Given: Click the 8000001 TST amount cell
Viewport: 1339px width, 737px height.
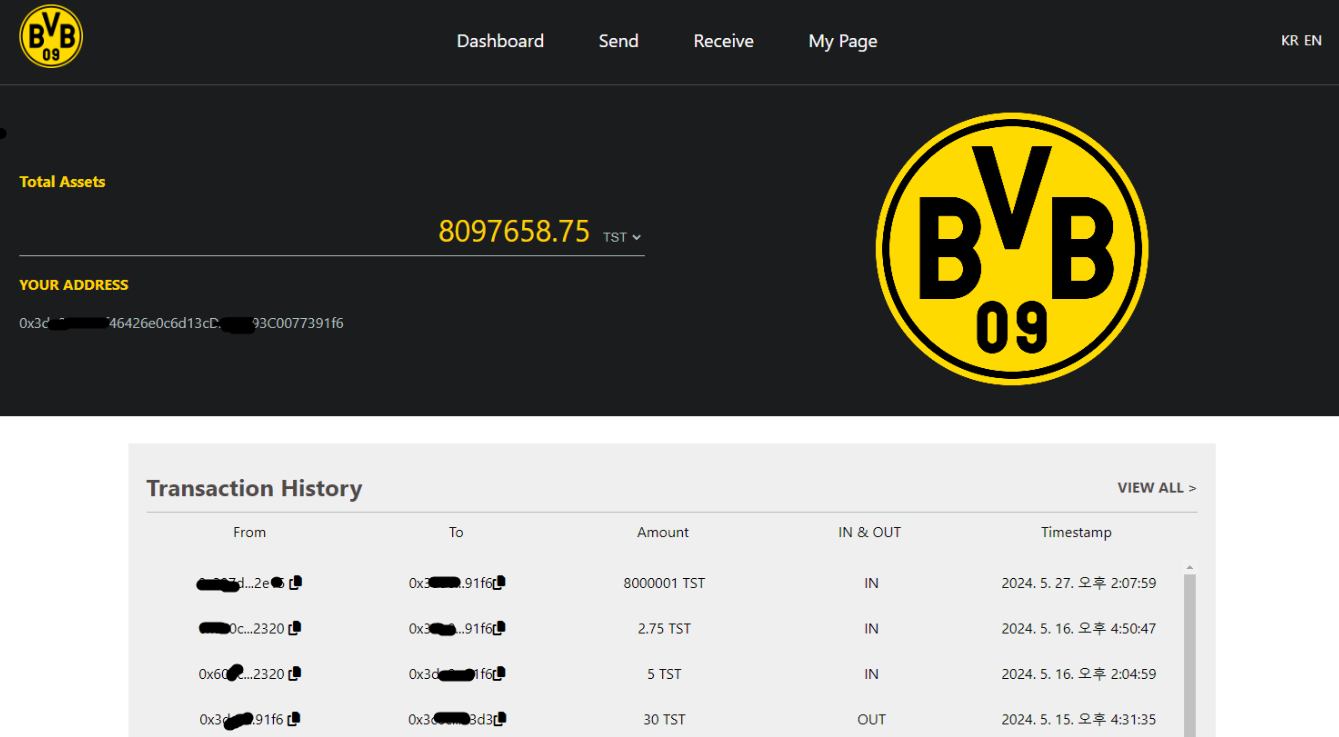Looking at the screenshot, I should coord(664,583).
